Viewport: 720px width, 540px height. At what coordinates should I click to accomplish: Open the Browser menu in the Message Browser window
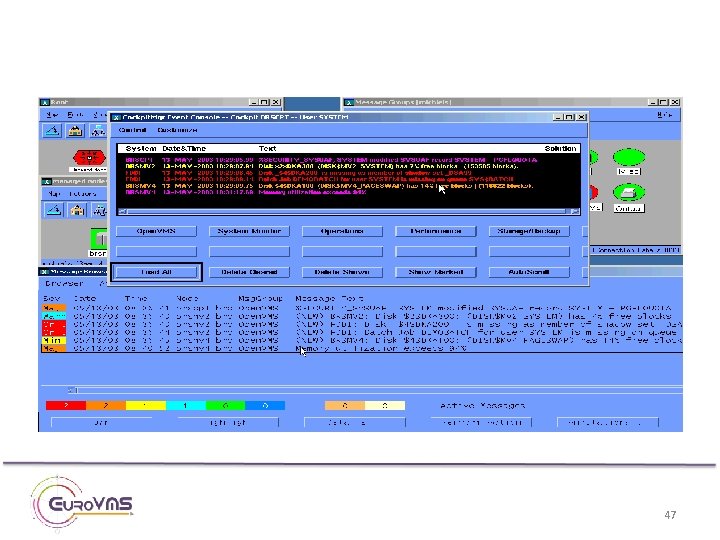(x=64, y=283)
